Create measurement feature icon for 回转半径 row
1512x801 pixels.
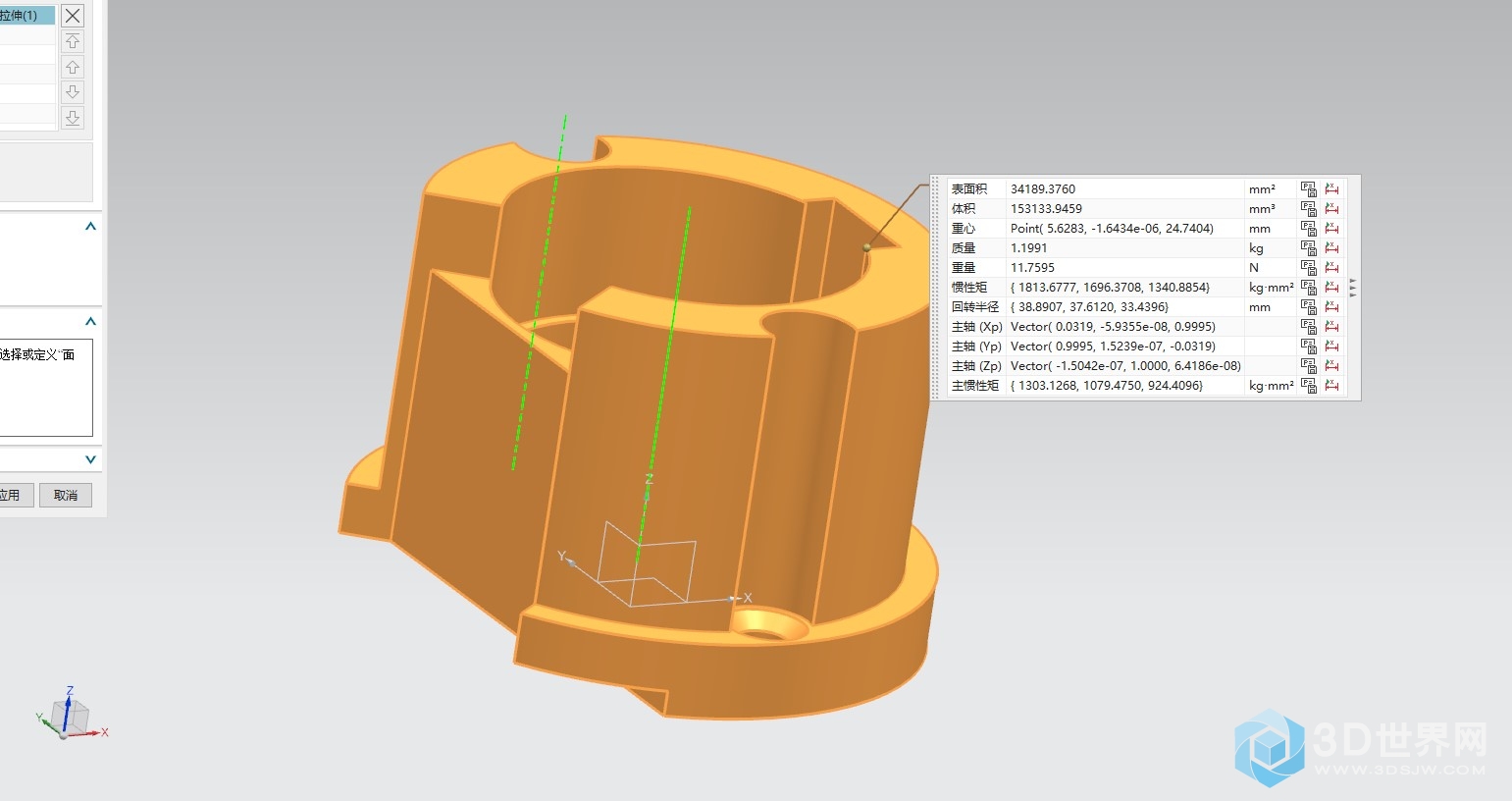pos(1331,306)
